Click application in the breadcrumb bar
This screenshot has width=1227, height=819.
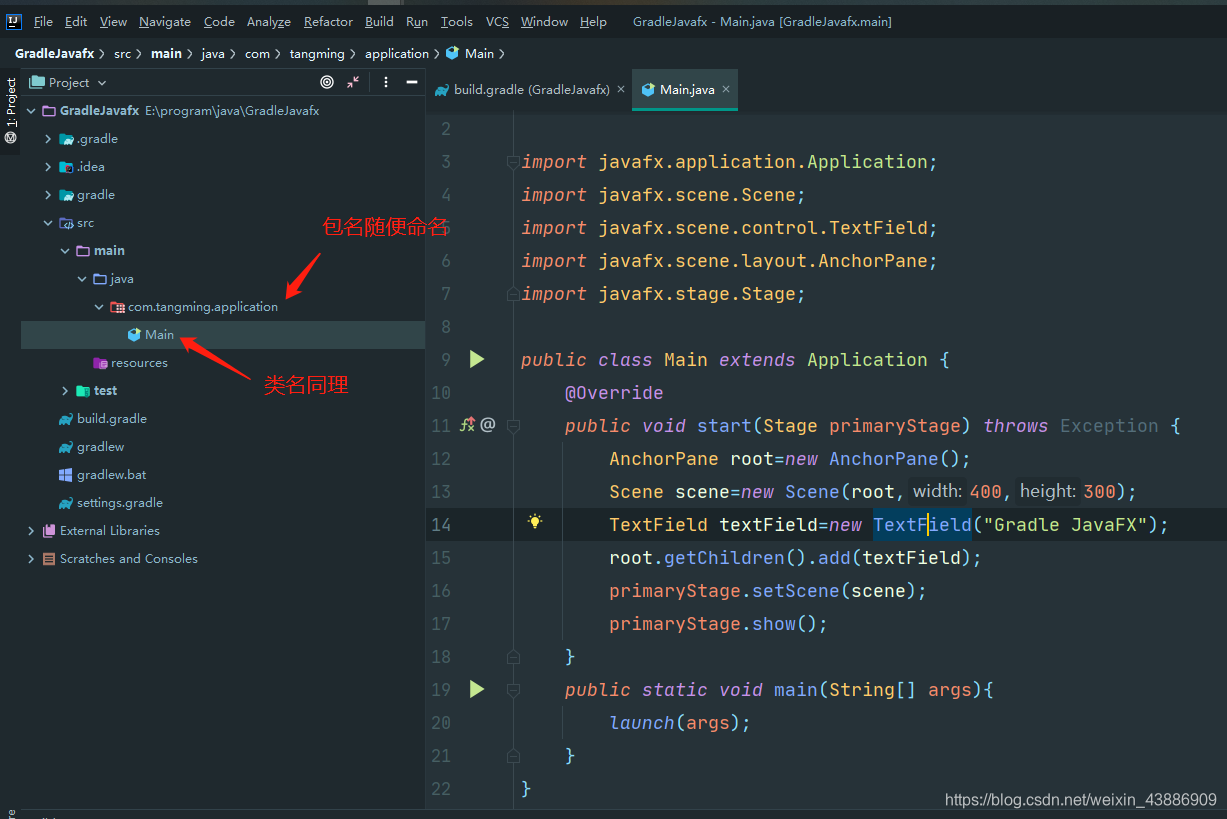(x=397, y=53)
